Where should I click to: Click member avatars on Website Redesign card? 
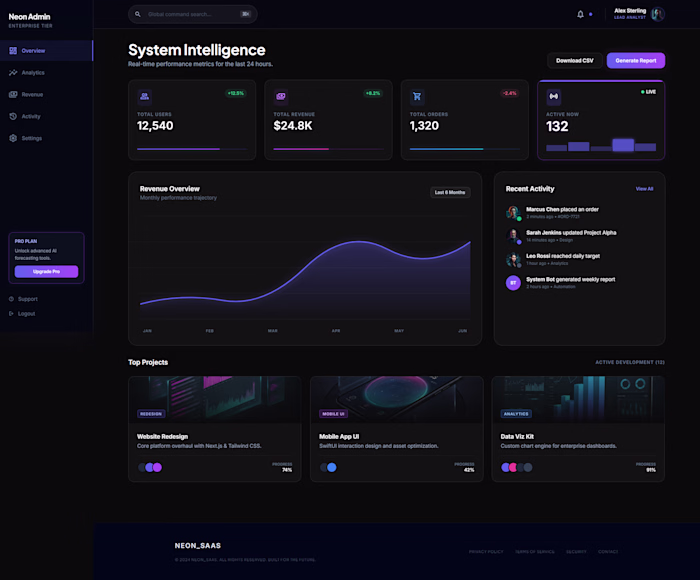(x=150, y=467)
